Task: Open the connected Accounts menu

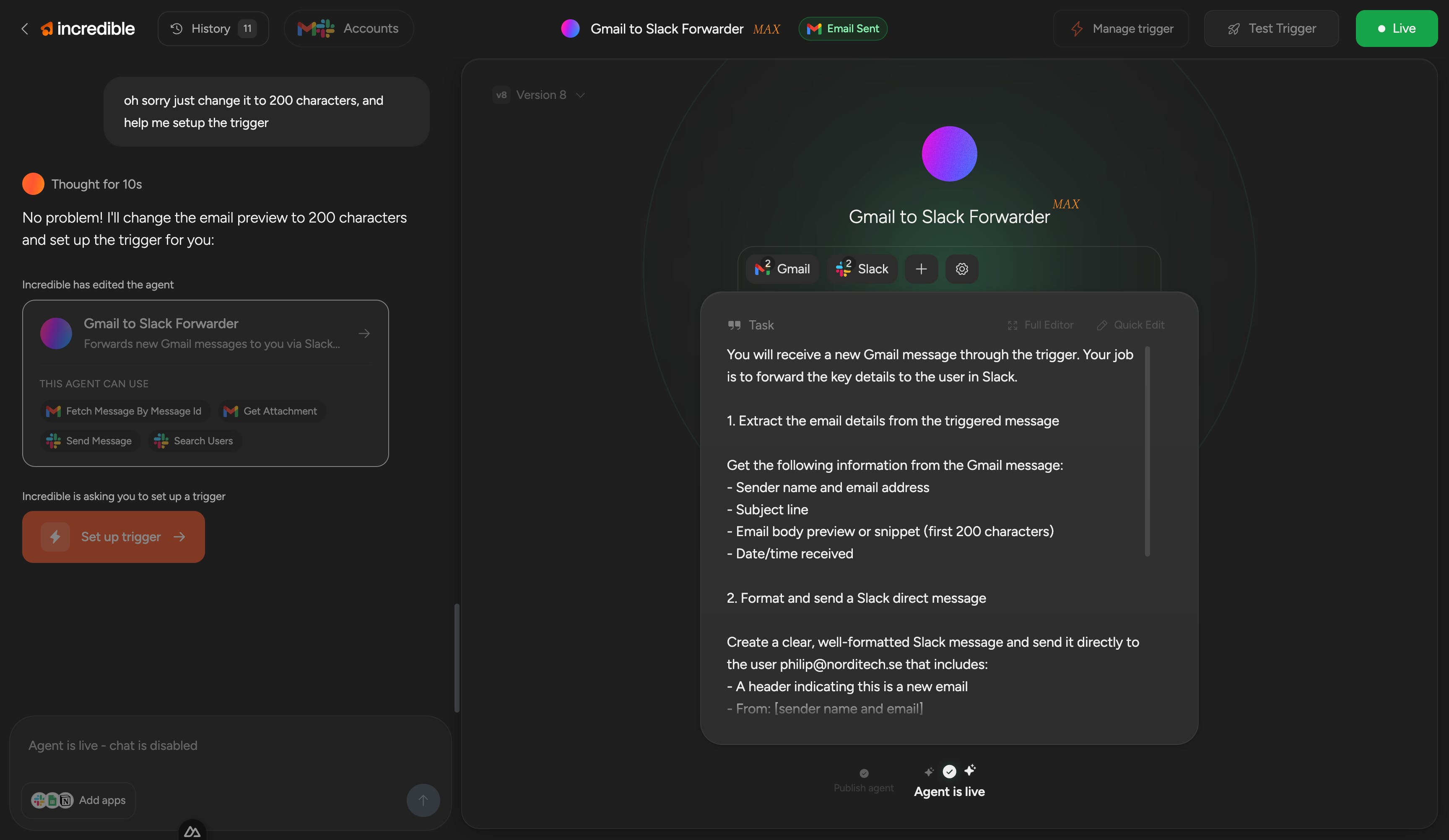Action: click(348, 29)
